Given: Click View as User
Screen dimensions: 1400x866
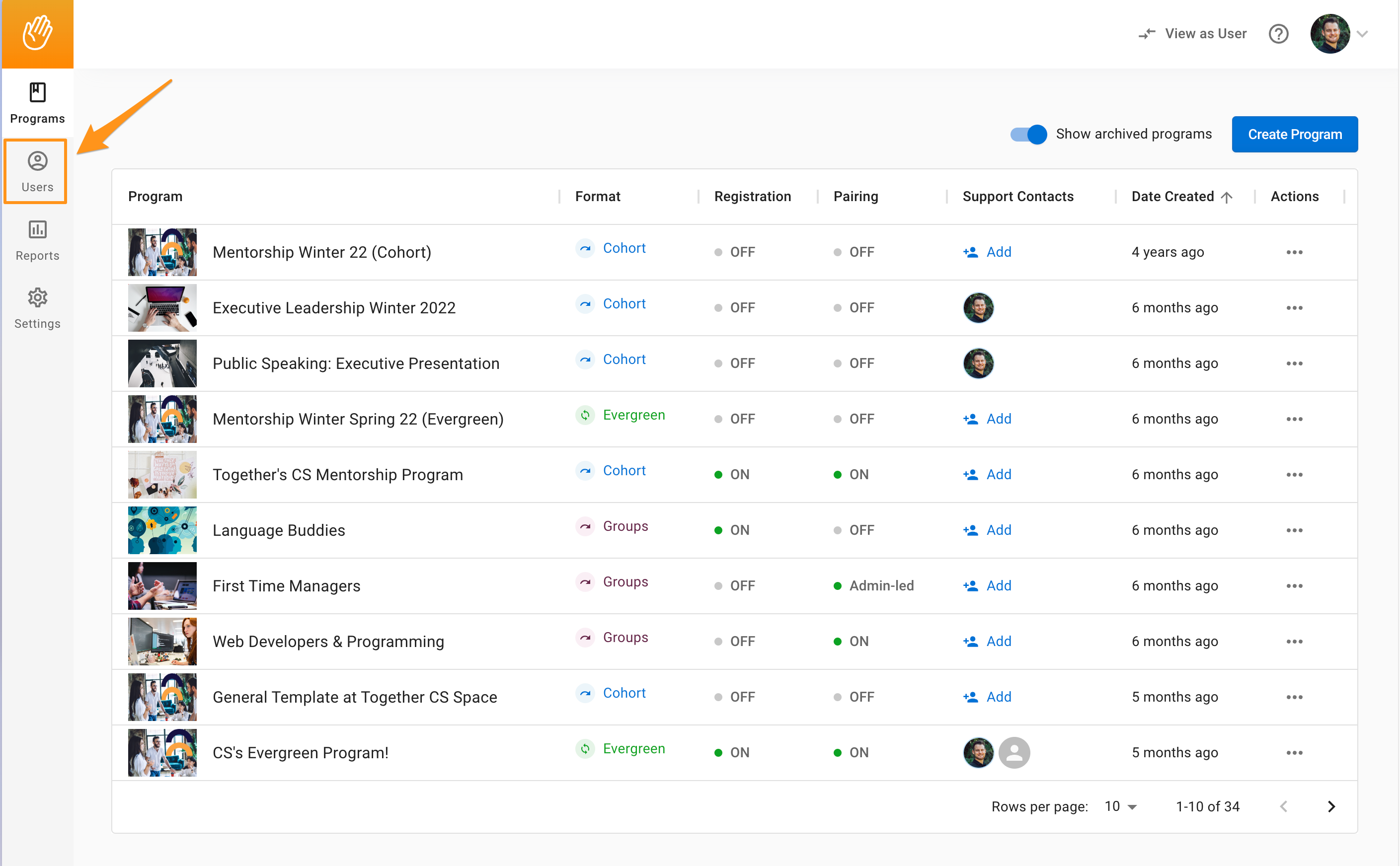Looking at the screenshot, I should pos(1192,34).
